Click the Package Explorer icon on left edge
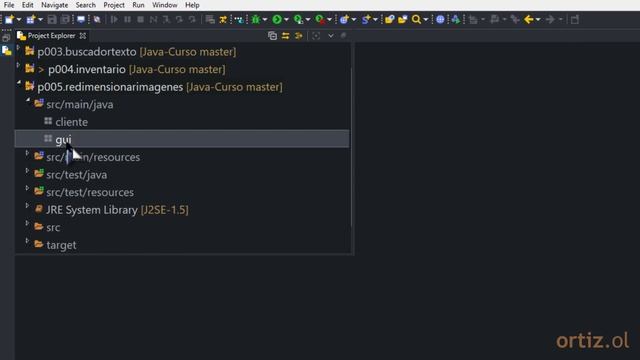Viewport: 640px width, 360px height. pyautogui.click(x=7, y=51)
